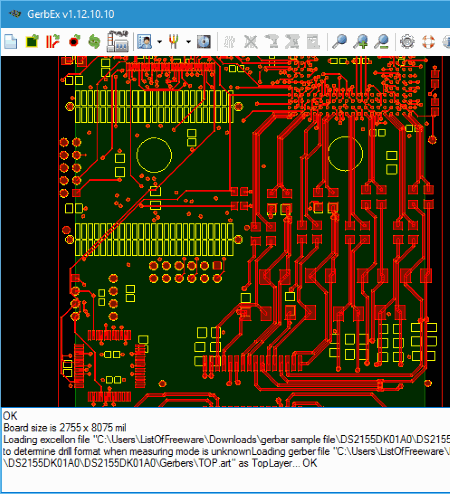Viewport: 450px width, 494px height.
Task: Click the portrait picture view icon
Action: click(145, 42)
